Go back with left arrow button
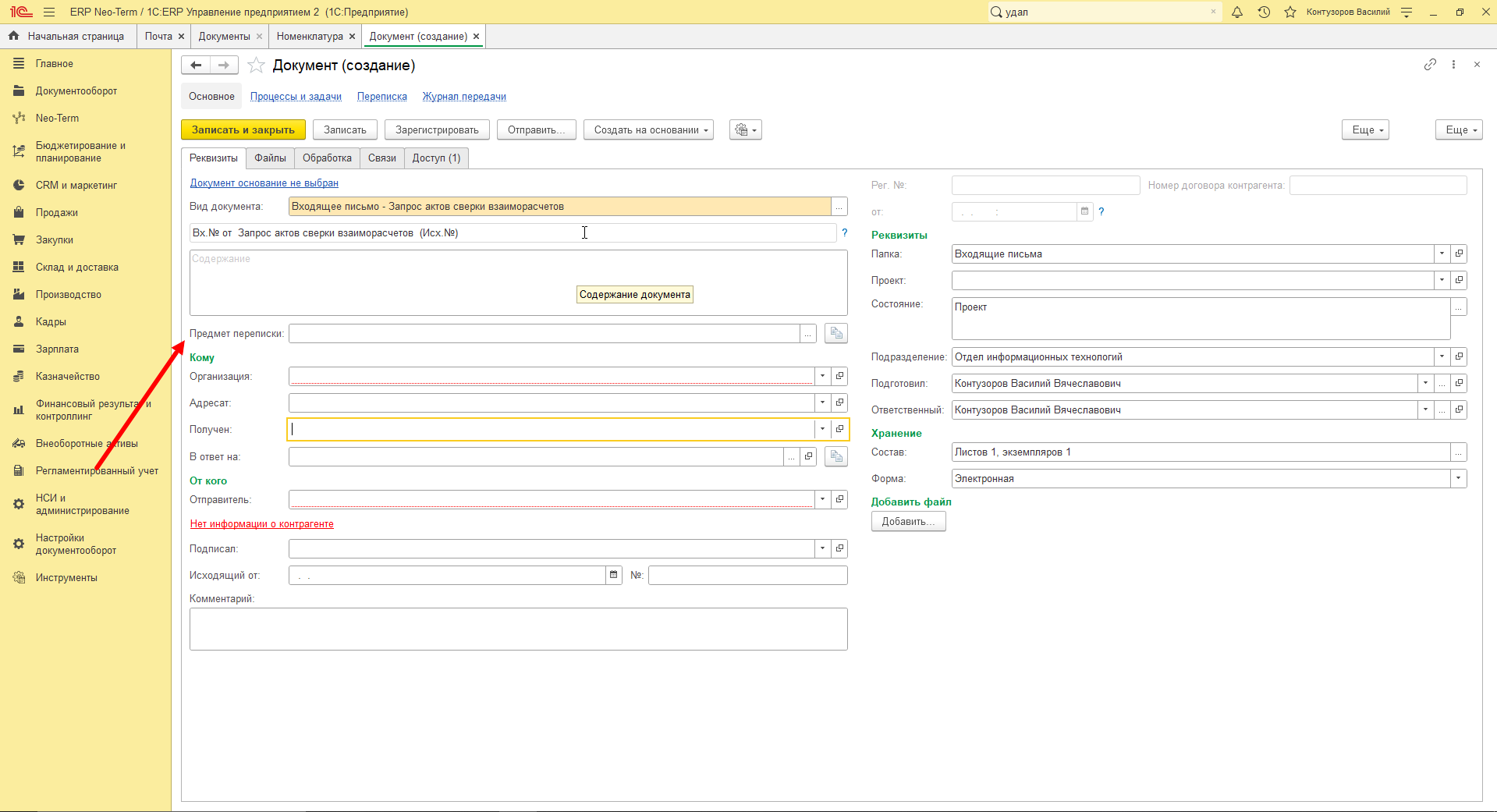 click(x=196, y=66)
